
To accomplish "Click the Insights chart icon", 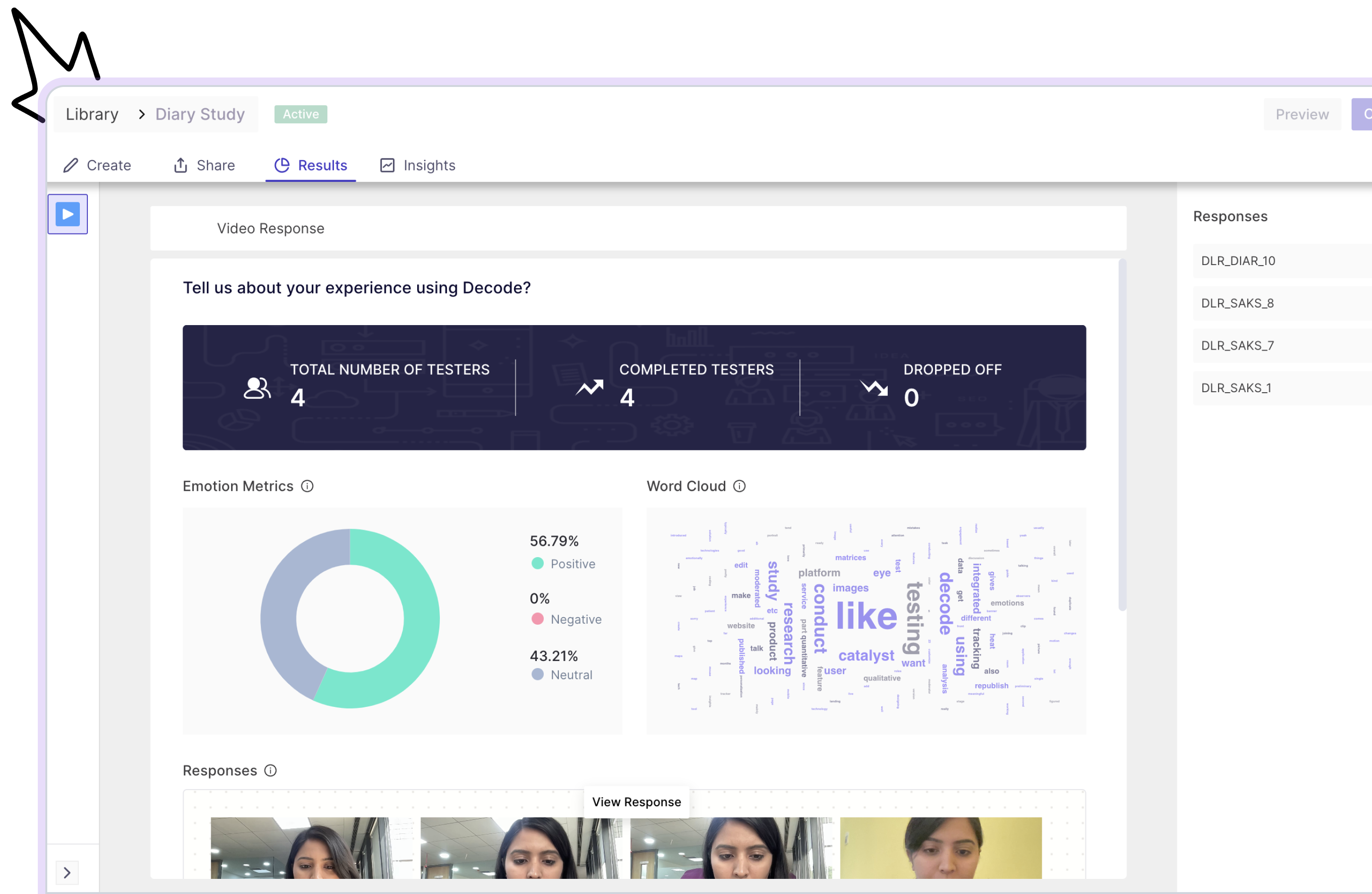I will point(387,165).
